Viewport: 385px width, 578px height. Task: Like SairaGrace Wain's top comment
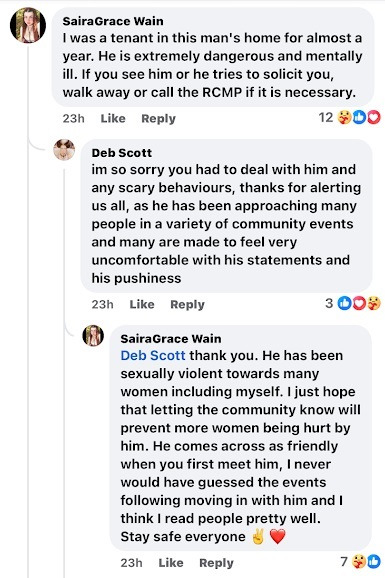113,118
